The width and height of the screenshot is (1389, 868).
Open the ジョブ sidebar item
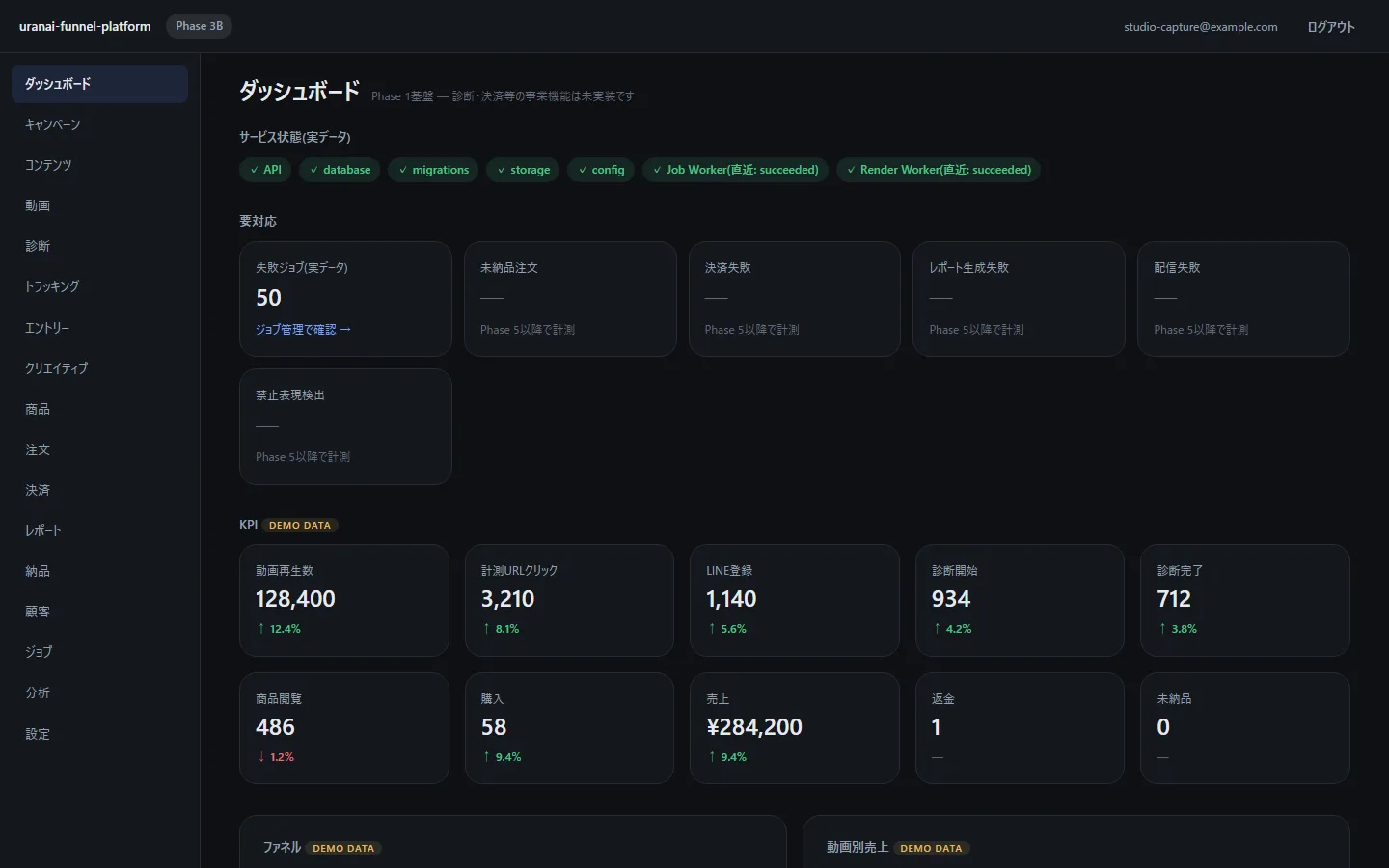point(99,652)
